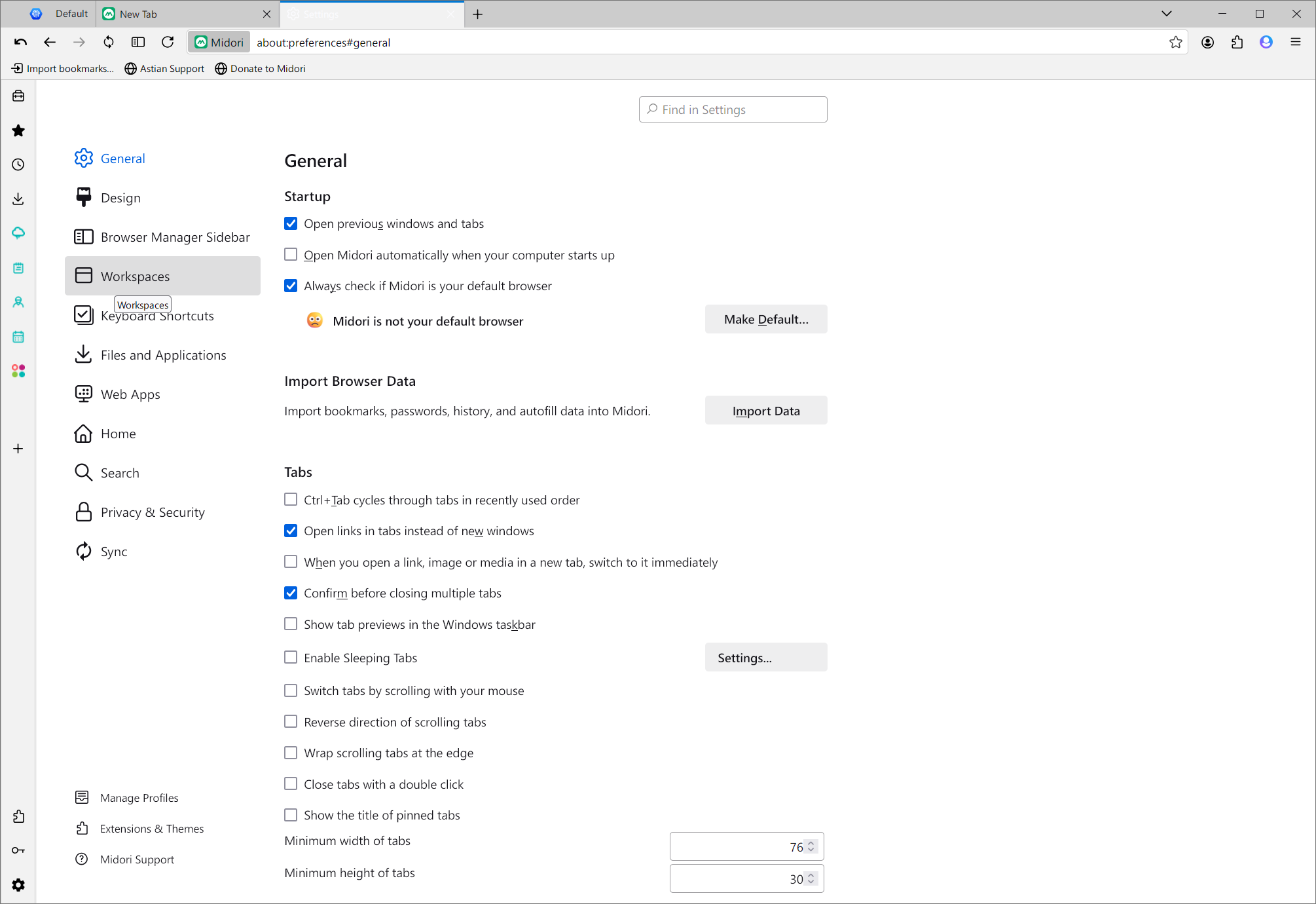
Task: Open bookmarks star in the sidebar
Action: click(x=18, y=130)
